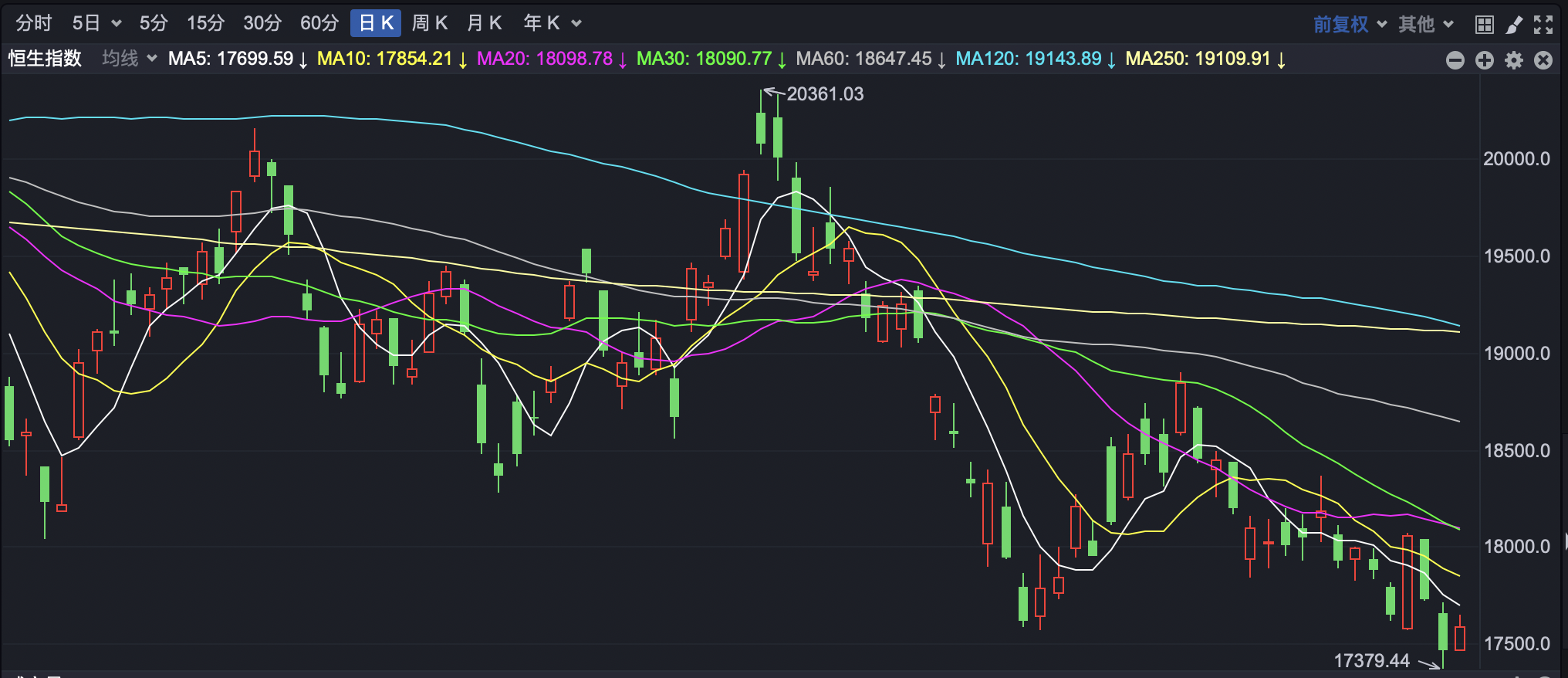Select the 日K daily candlestick tab
The height and width of the screenshot is (678, 1568).
pos(376,23)
